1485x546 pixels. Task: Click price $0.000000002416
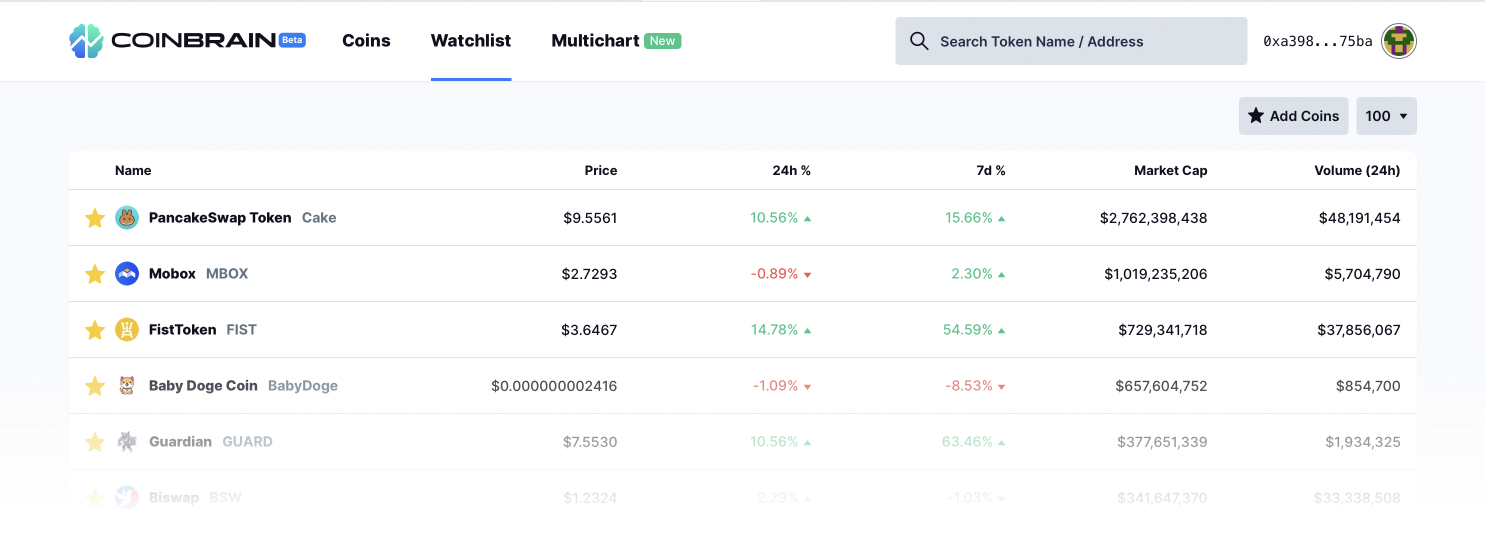(x=554, y=386)
